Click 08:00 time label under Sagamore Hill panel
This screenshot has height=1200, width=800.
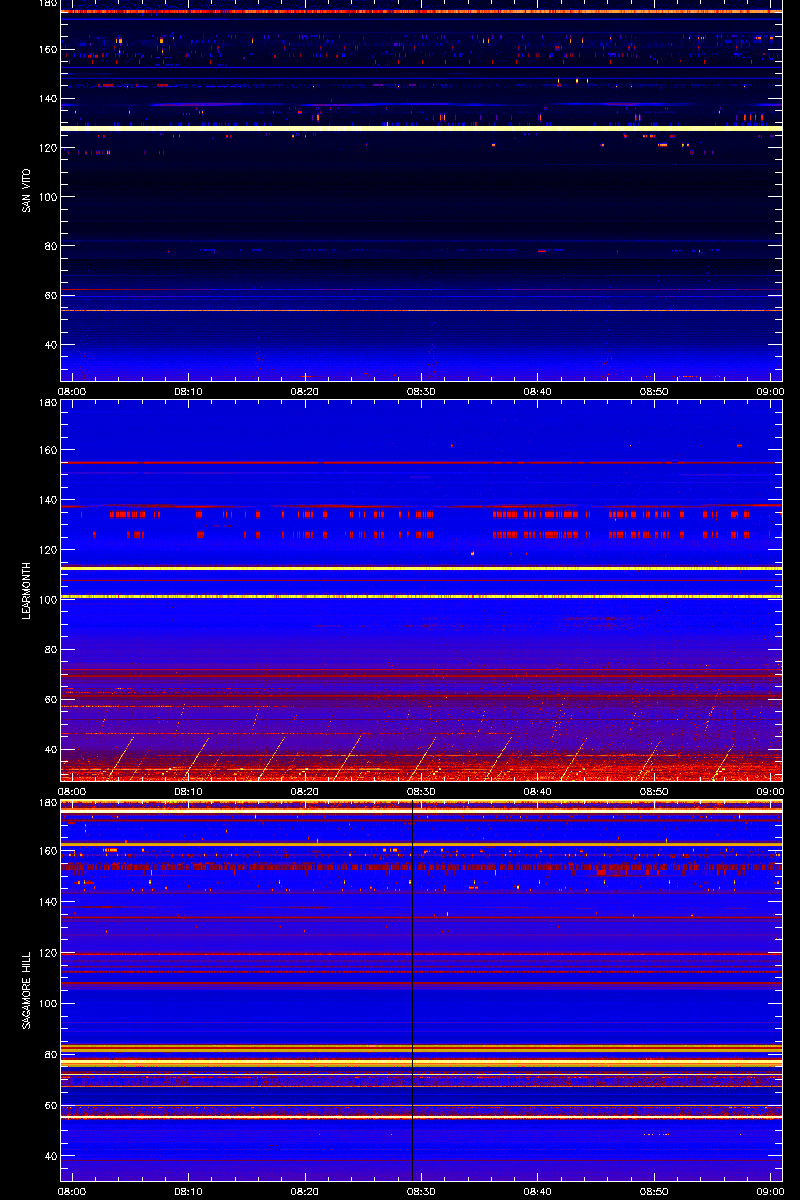click(x=72, y=1191)
